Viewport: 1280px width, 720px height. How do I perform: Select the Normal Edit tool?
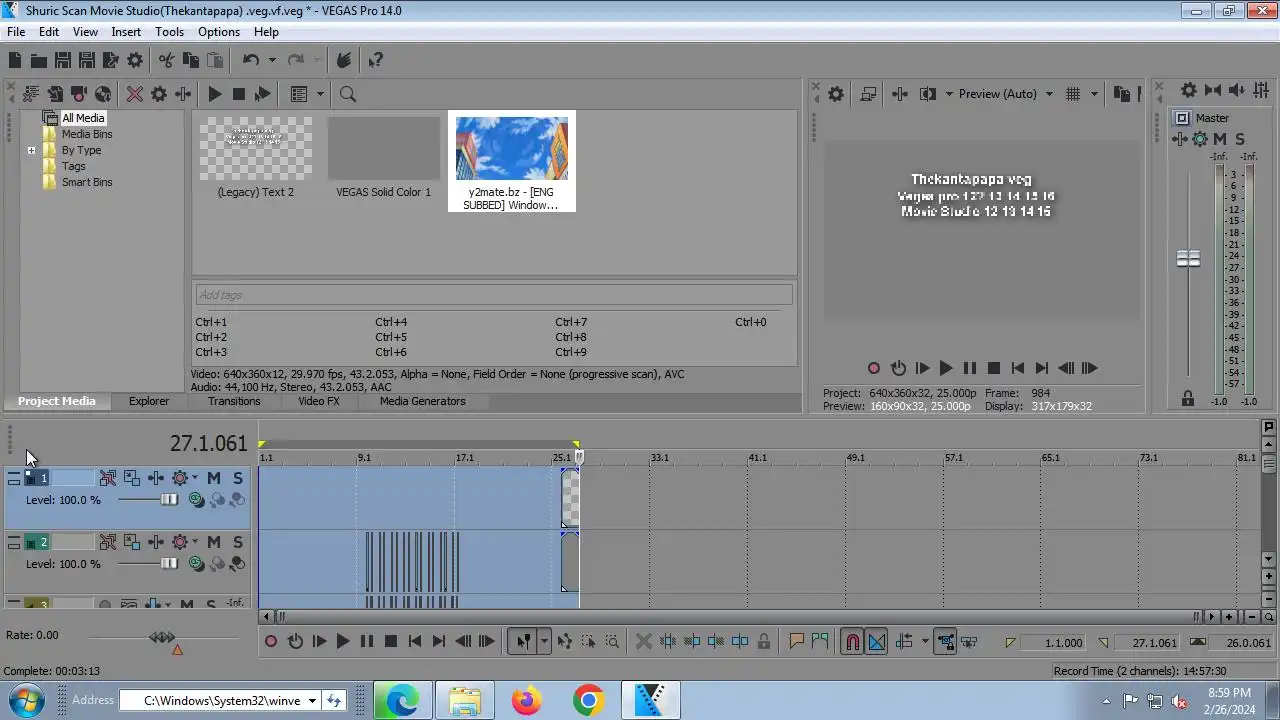pyautogui.click(x=523, y=642)
